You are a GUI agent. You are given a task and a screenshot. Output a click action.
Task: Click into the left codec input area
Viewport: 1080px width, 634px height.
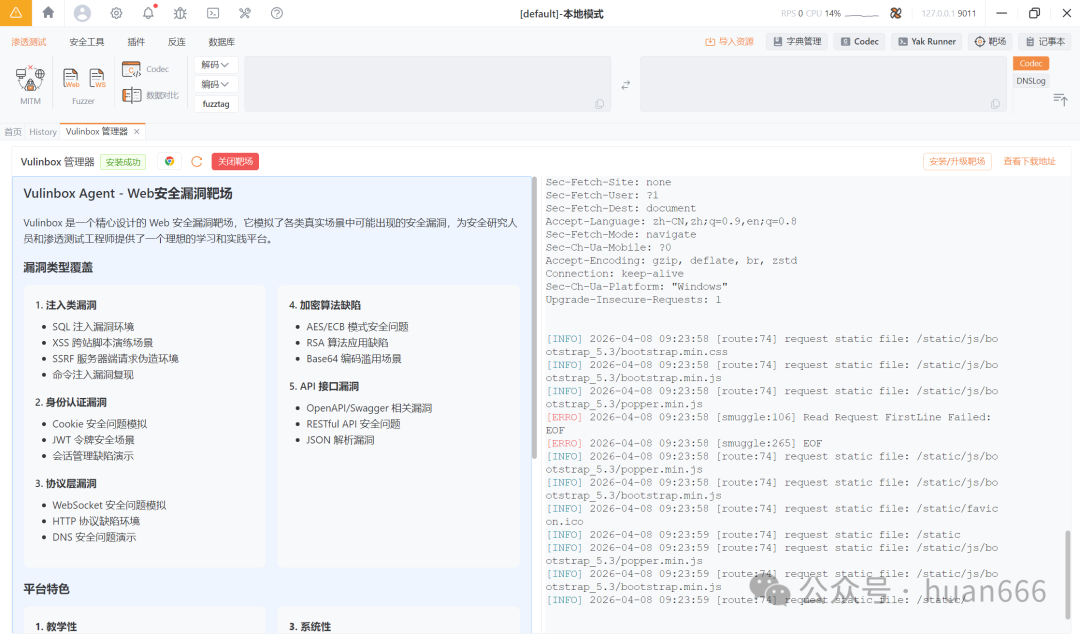pos(428,84)
